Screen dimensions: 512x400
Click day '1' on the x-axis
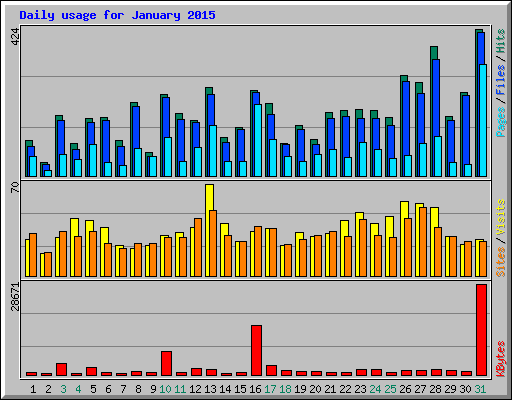pyautogui.click(x=33, y=389)
